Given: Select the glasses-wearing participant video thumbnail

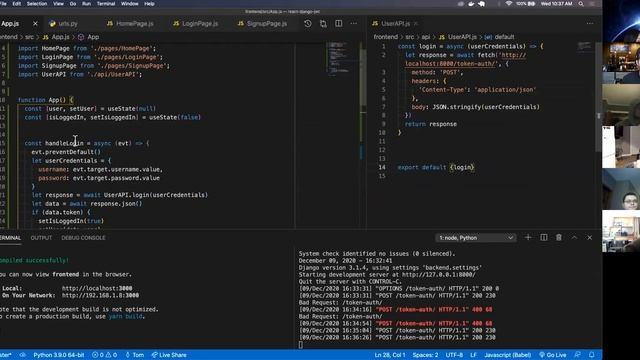Looking at the screenshot, I should click(621, 189).
